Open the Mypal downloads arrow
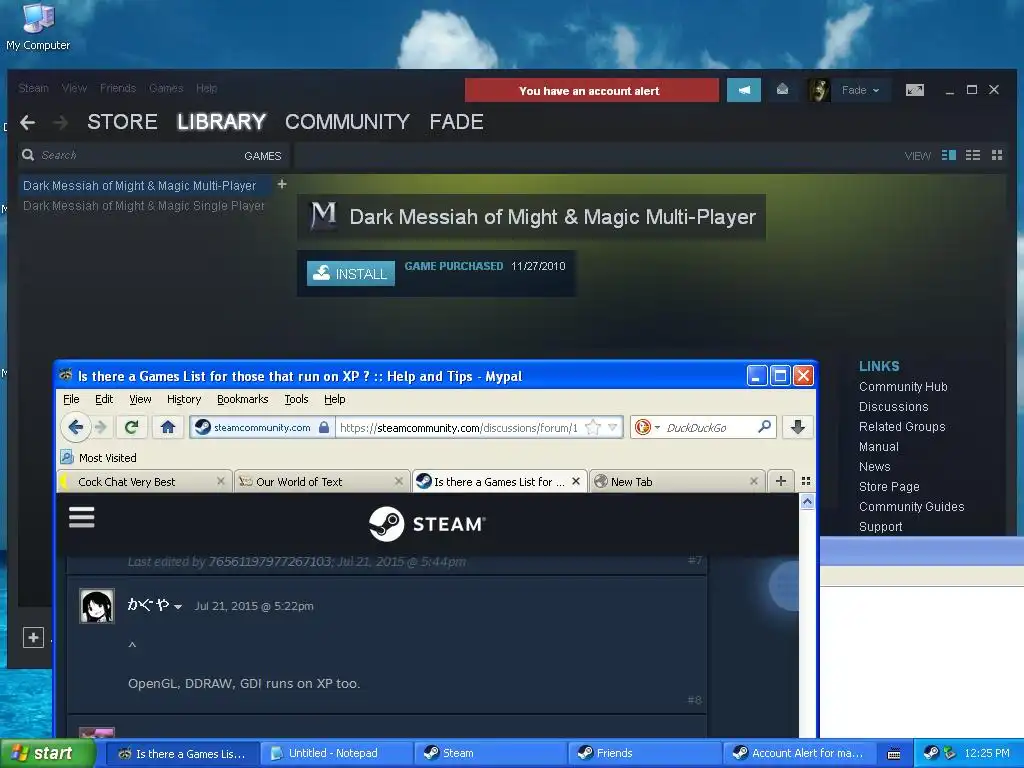This screenshot has height=768, width=1024. [x=797, y=427]
